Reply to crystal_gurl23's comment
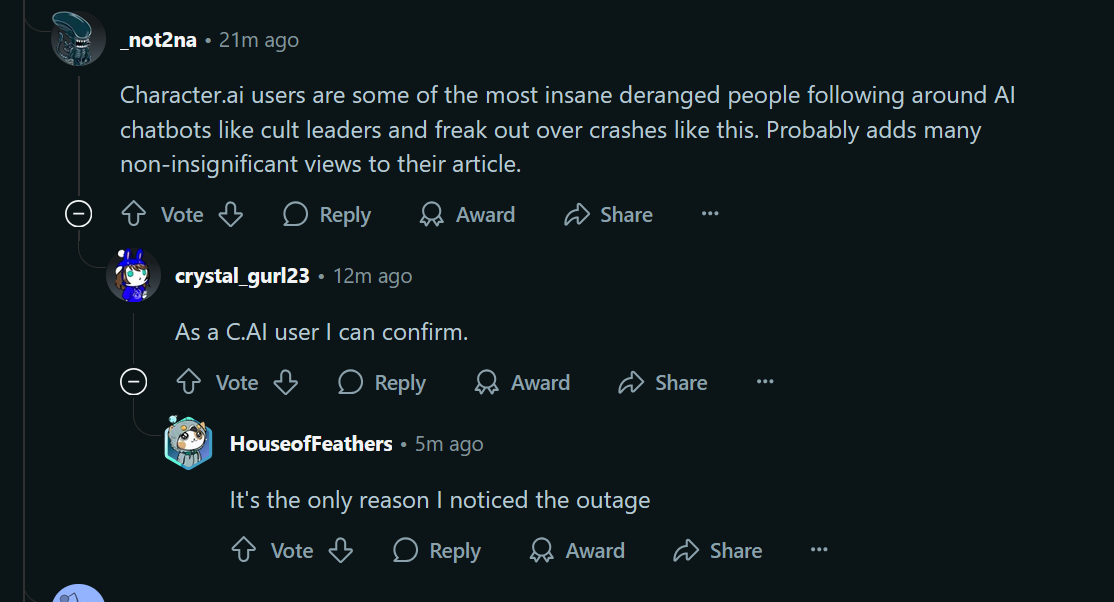 coord(381,382)
